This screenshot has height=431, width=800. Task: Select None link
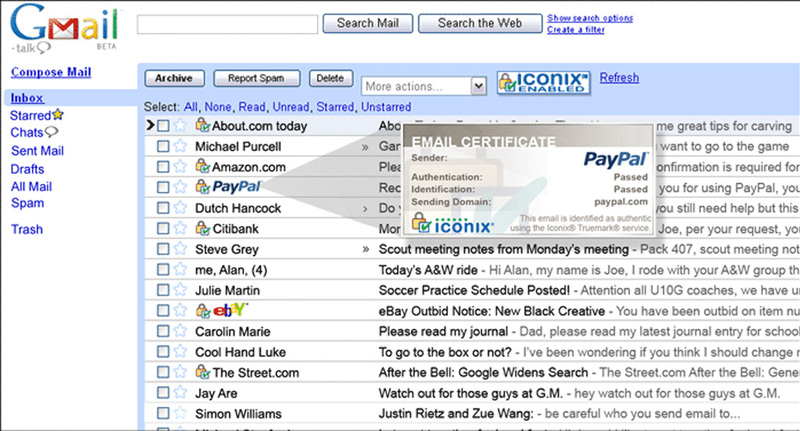(x=218, y=107)
